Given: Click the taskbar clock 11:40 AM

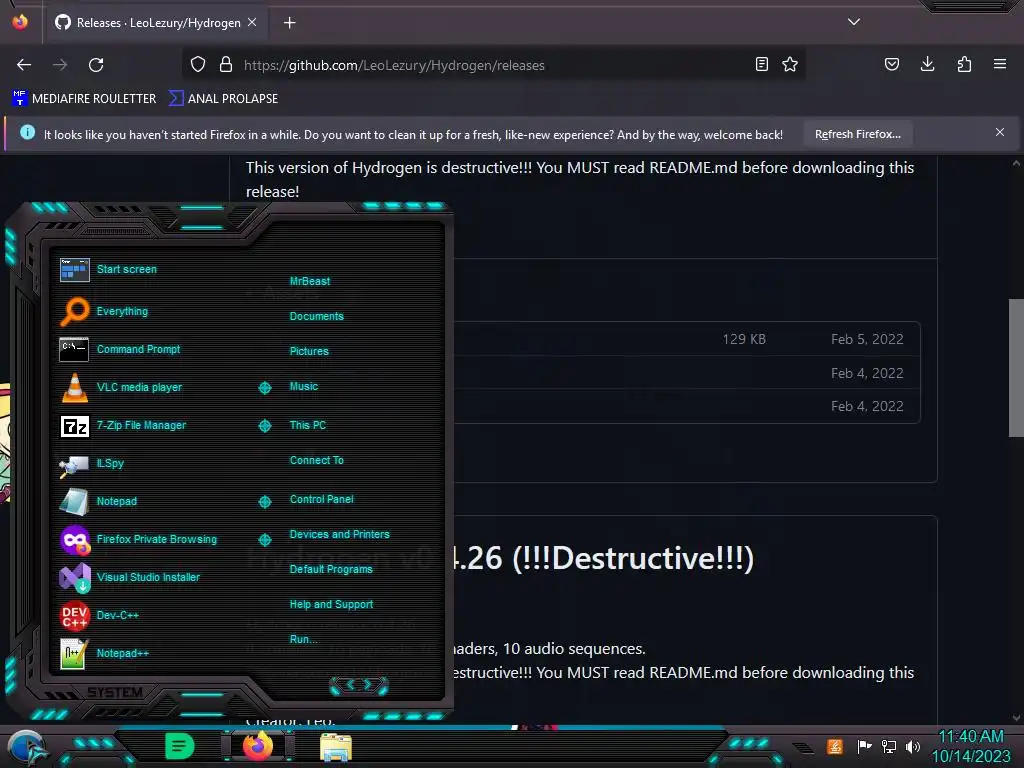Looking at the screenshot, I should (x=970, y=737).
